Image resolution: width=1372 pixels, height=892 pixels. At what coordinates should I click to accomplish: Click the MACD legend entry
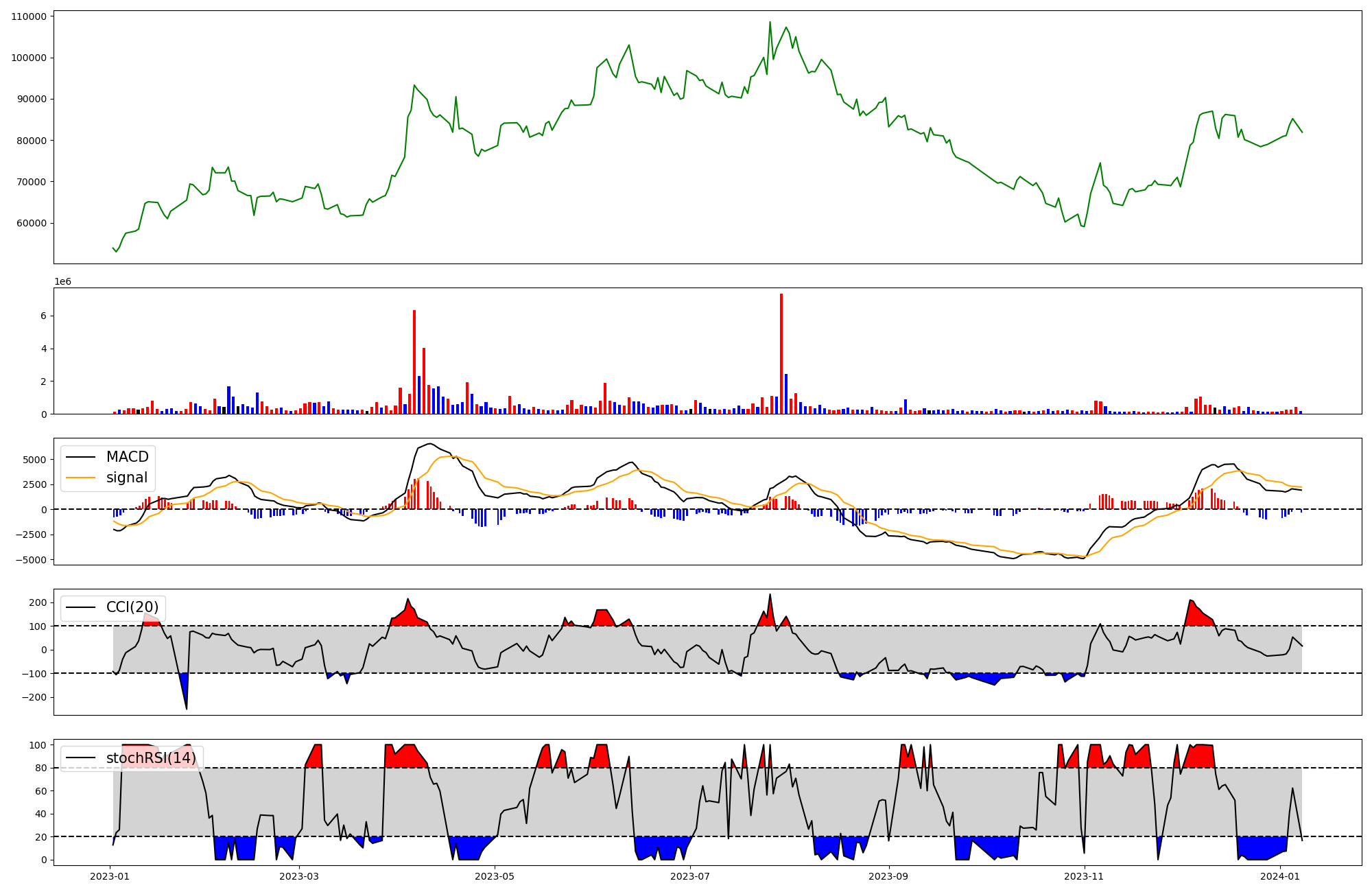tap(127, 457)
